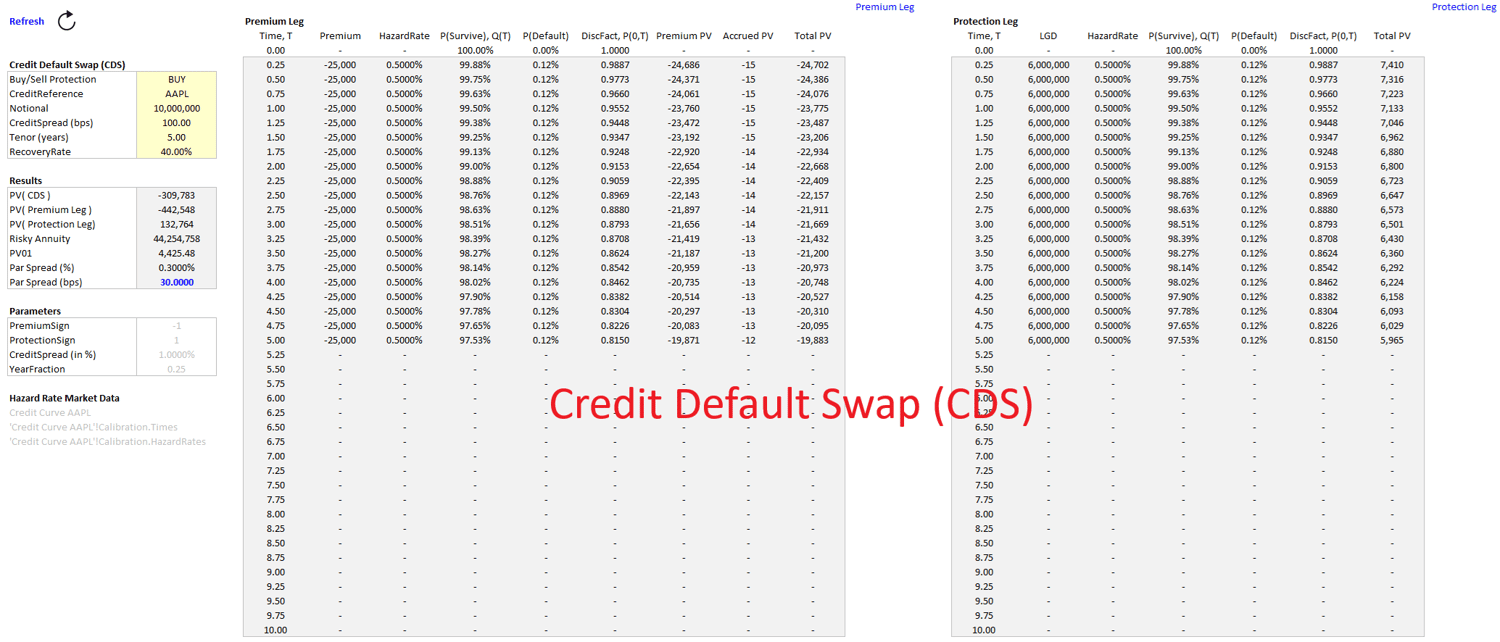The width and height of the screenshot is (1500, 642).
Task: Click the PV( CDS ) value -309,783
Action: (177, 196)
